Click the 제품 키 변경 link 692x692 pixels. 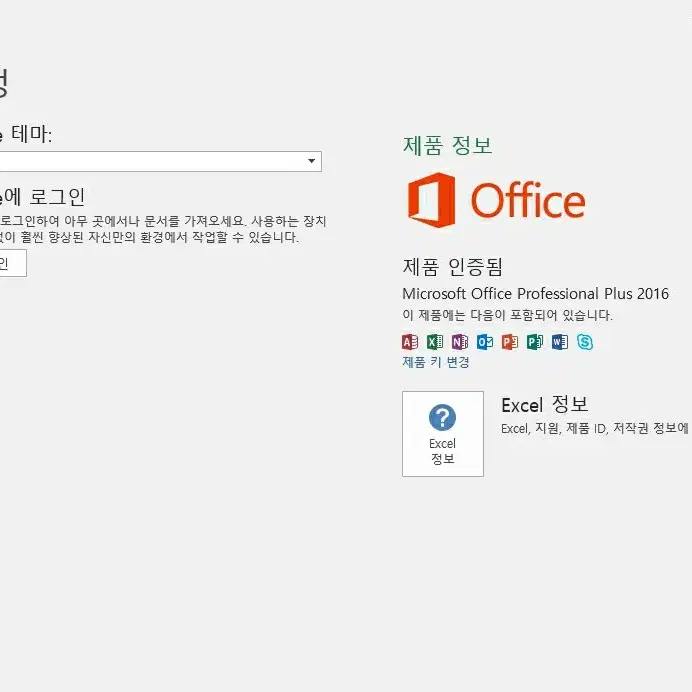click(436, 362)
